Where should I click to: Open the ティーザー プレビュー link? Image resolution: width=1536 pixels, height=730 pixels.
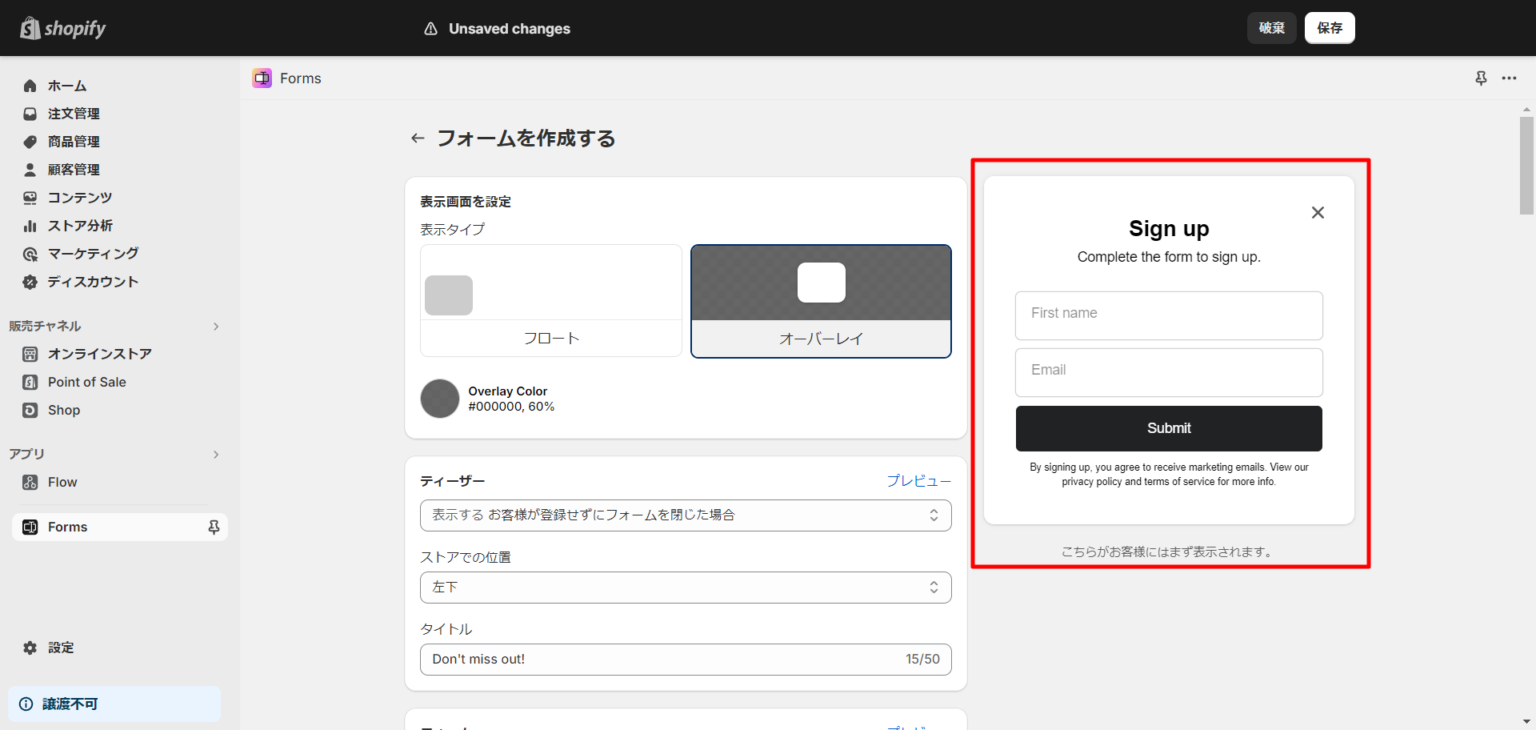[x=918, y=480]
